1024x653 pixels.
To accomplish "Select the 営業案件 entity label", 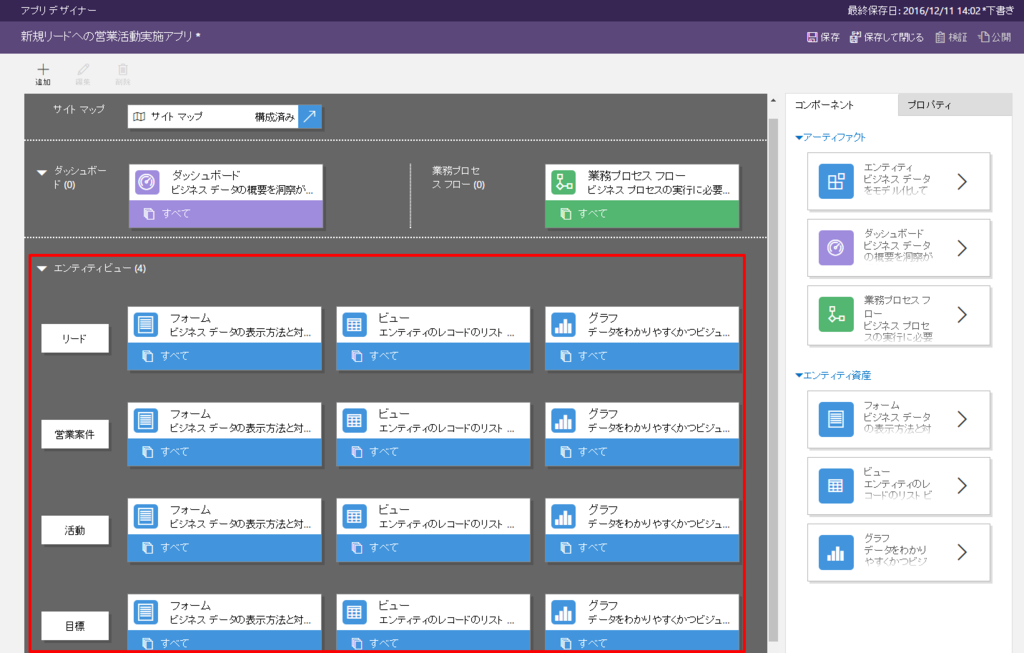I will pyautogui.click(x=74, y=434).
